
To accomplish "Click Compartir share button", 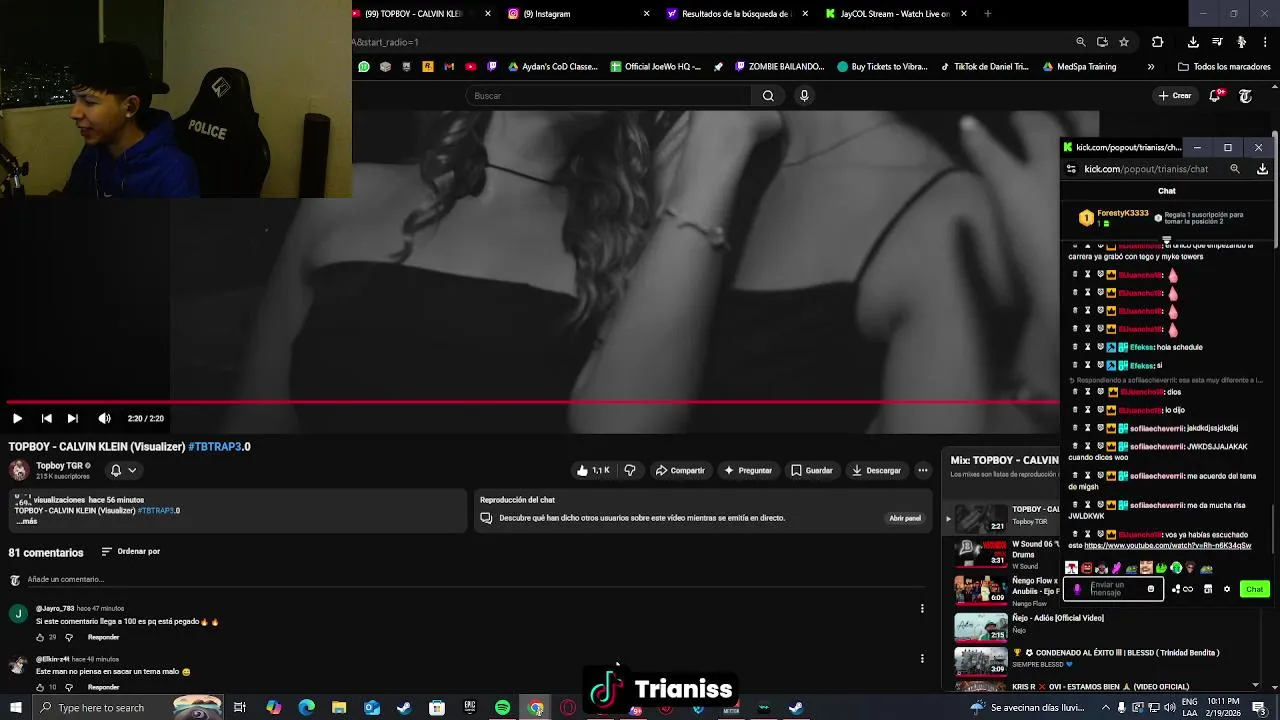I will click(x=680, y=470).
